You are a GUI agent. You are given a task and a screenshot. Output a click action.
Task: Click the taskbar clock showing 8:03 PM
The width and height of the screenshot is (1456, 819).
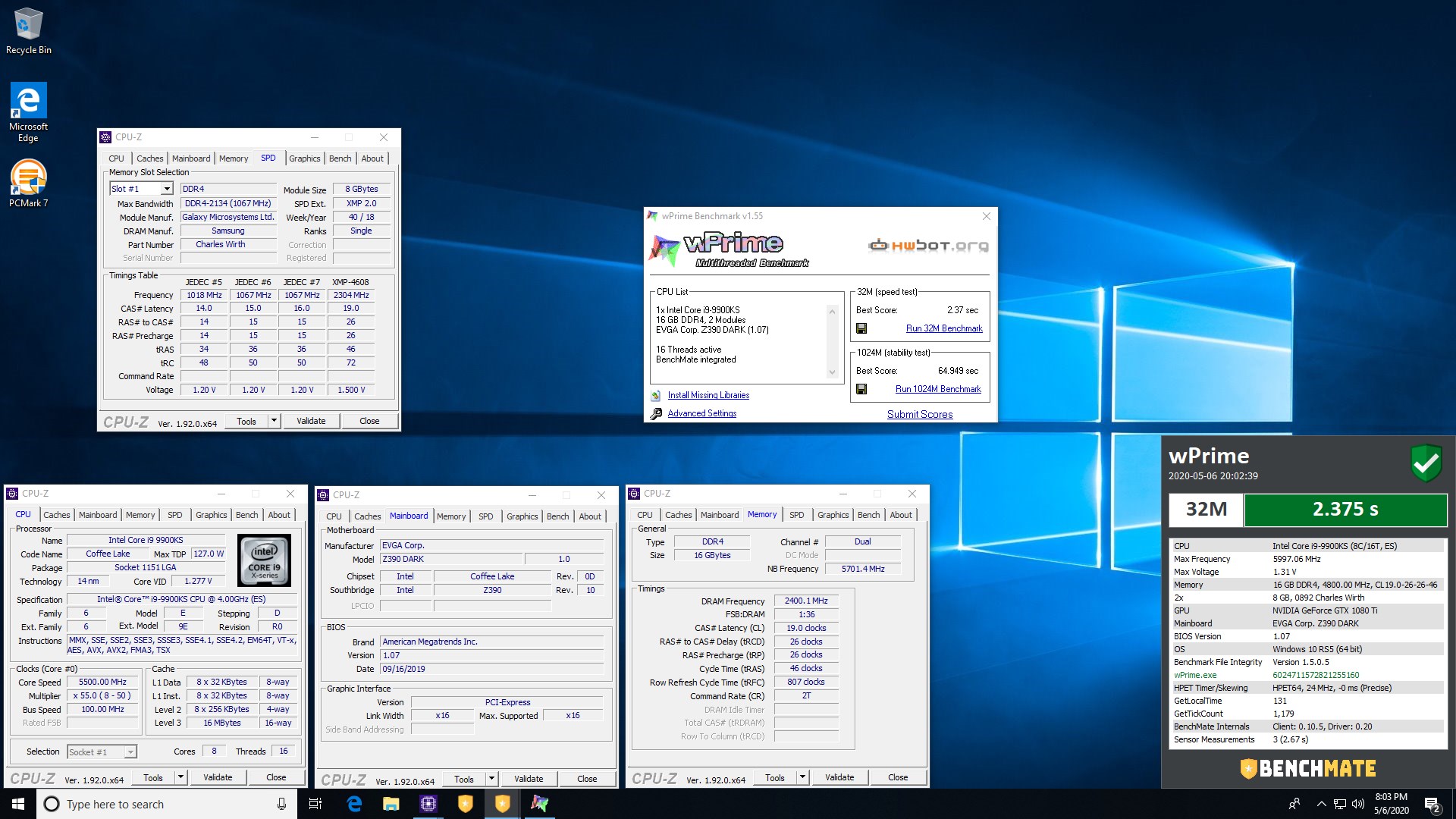point(1392,804)
